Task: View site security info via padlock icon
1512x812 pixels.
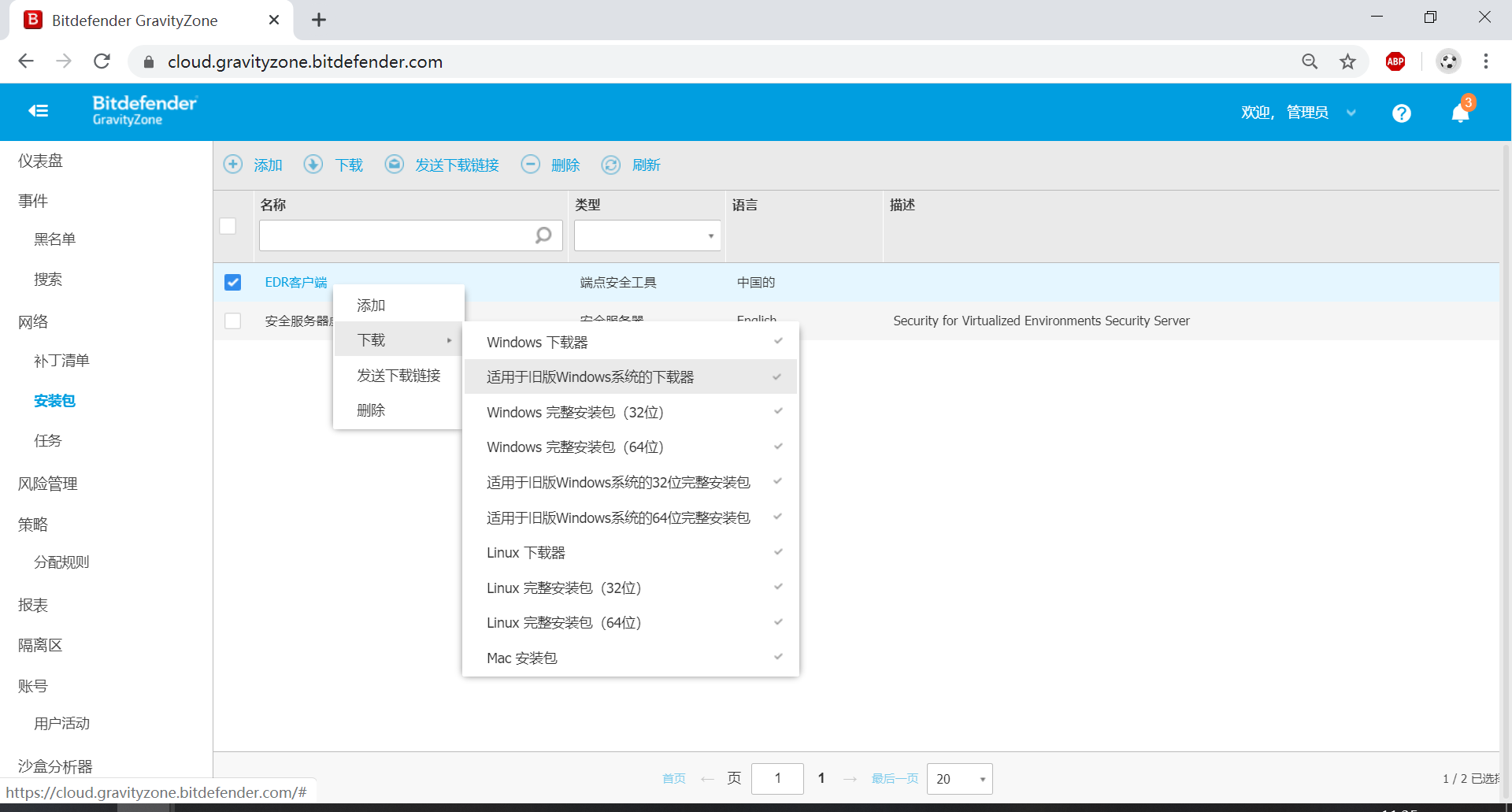Action: [x=149, y=61]
